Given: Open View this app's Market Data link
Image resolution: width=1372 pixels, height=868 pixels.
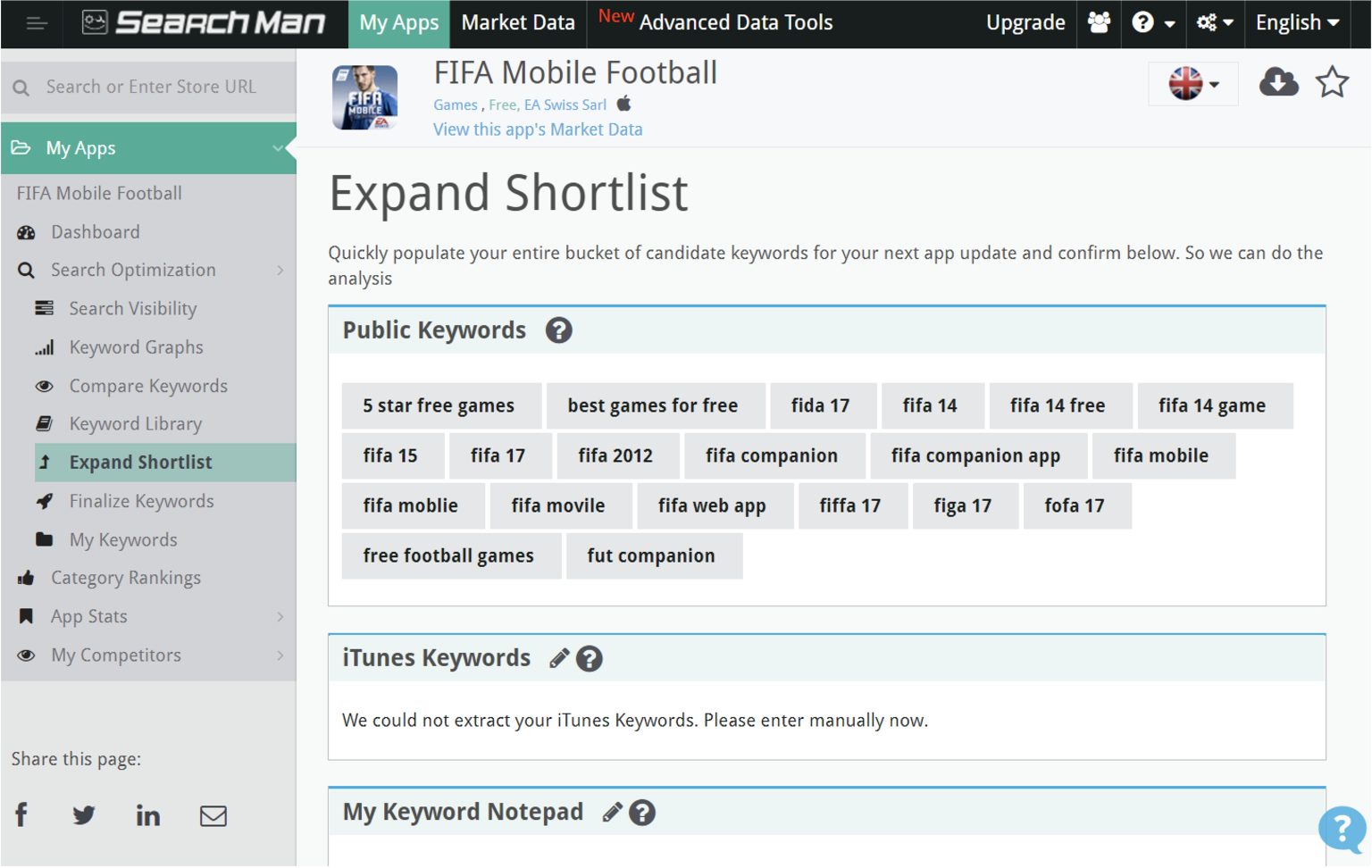Looking at the screenshot, I should point(538,129).
